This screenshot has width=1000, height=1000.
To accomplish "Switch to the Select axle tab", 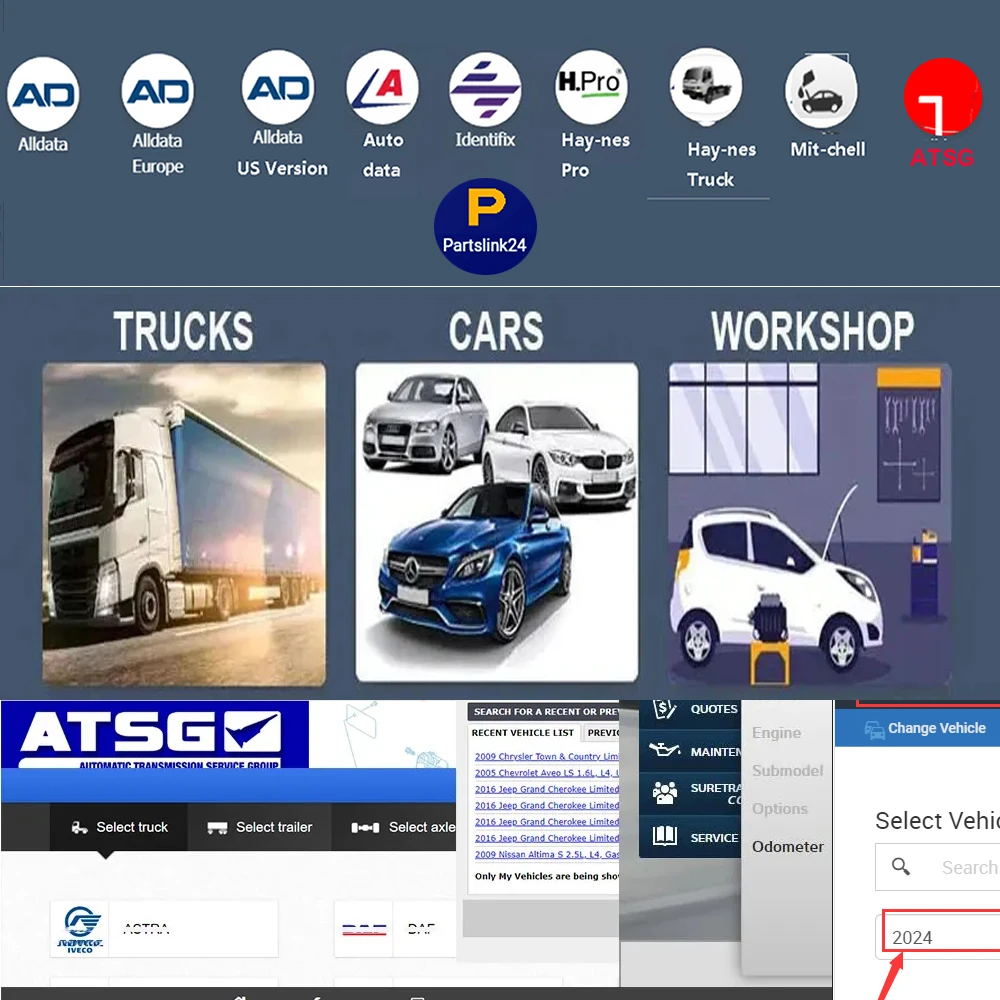I will pyautogui.click(x=395, y=827).
